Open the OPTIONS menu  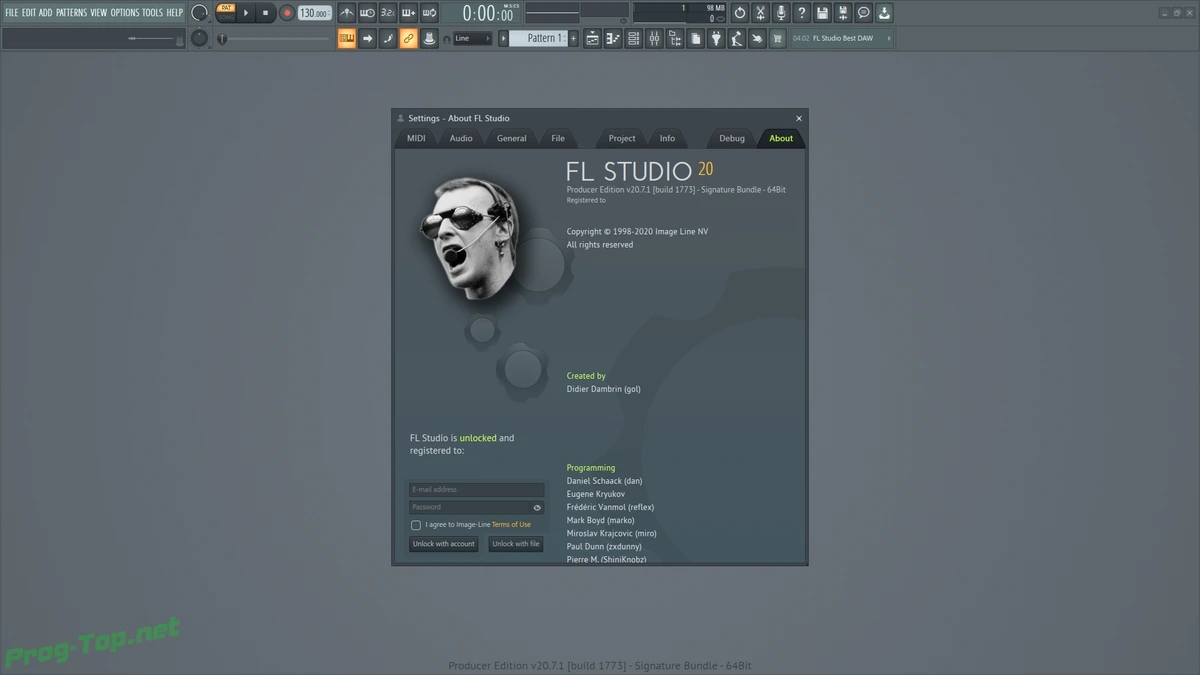point(125,13)
